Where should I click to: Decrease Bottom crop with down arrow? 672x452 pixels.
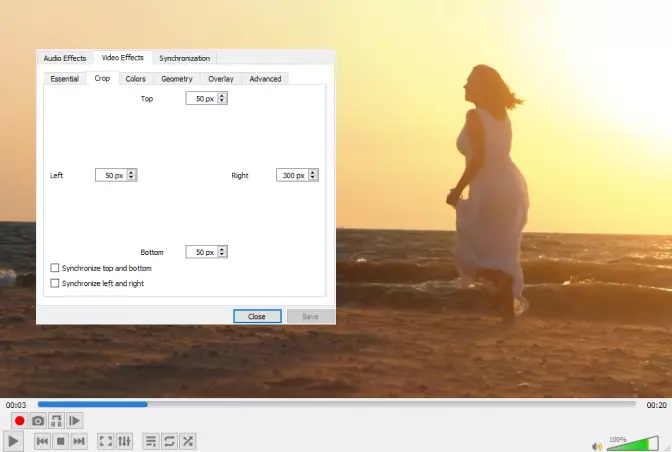(222, 255)
